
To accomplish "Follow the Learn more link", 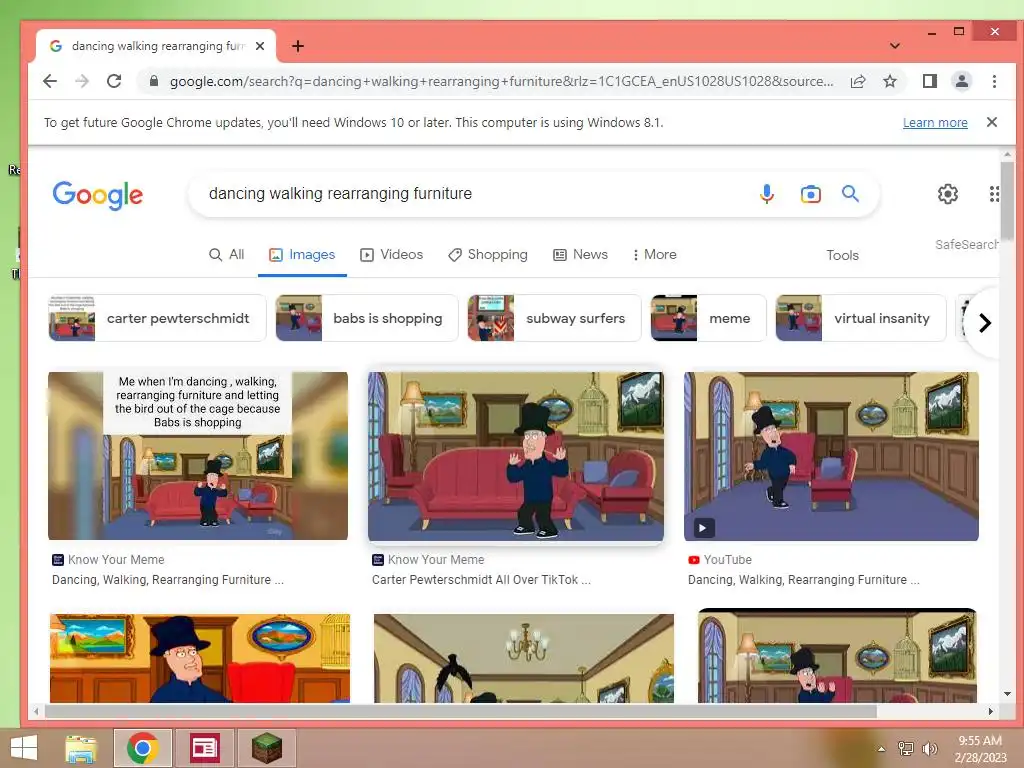I will click(x=935, y=123).
